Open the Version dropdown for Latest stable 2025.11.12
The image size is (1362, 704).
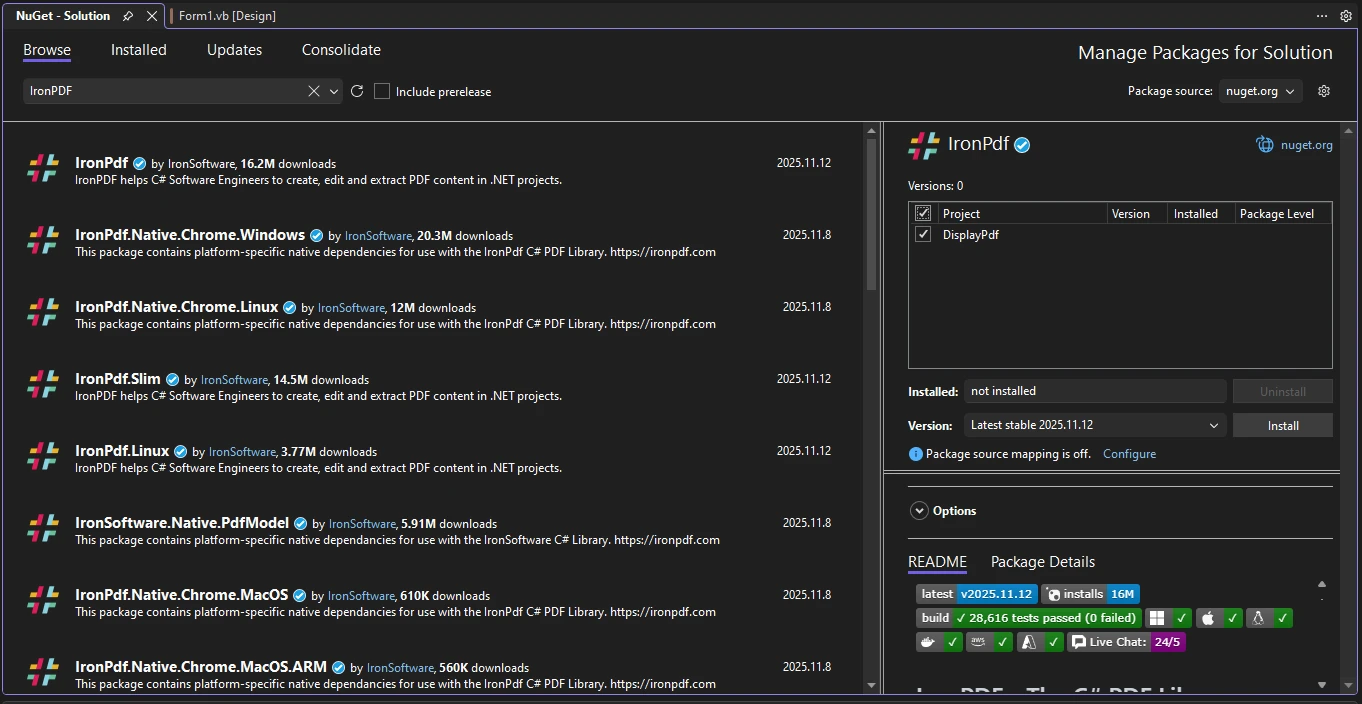tap(1093, 424)
